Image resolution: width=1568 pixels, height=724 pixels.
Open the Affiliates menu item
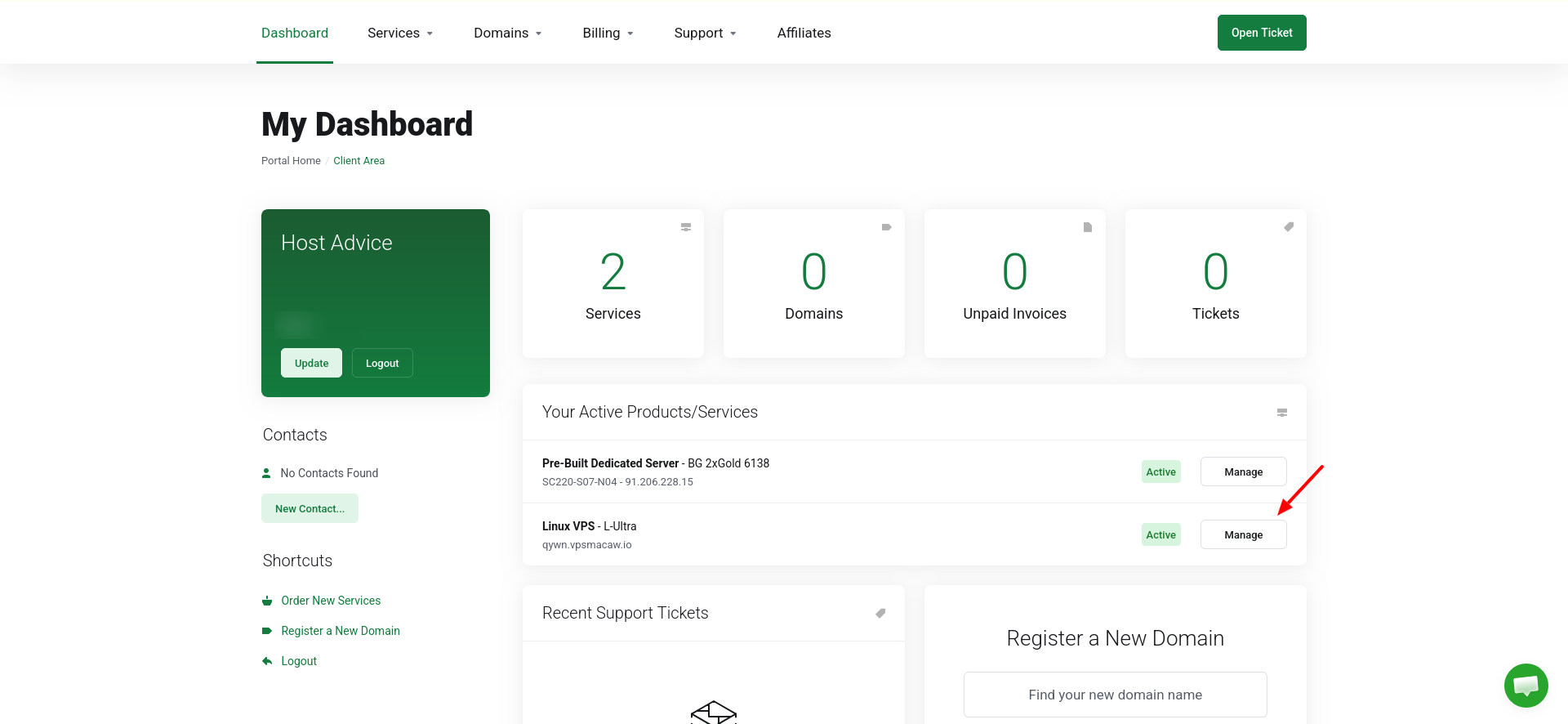point(804,33)
